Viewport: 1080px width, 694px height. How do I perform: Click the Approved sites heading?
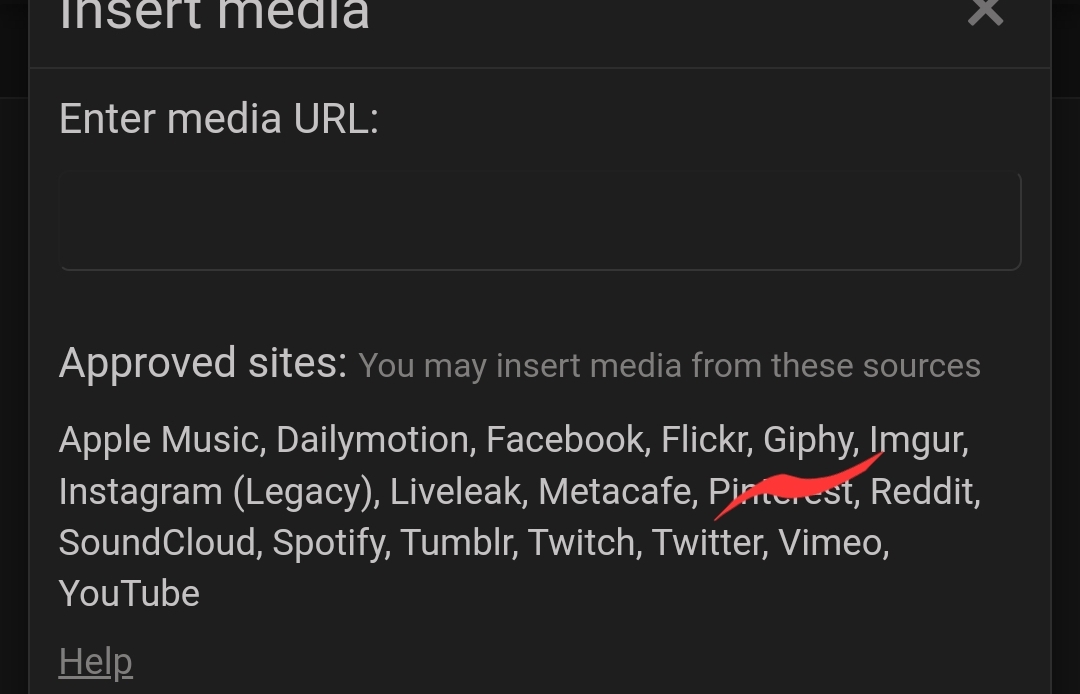202,364
